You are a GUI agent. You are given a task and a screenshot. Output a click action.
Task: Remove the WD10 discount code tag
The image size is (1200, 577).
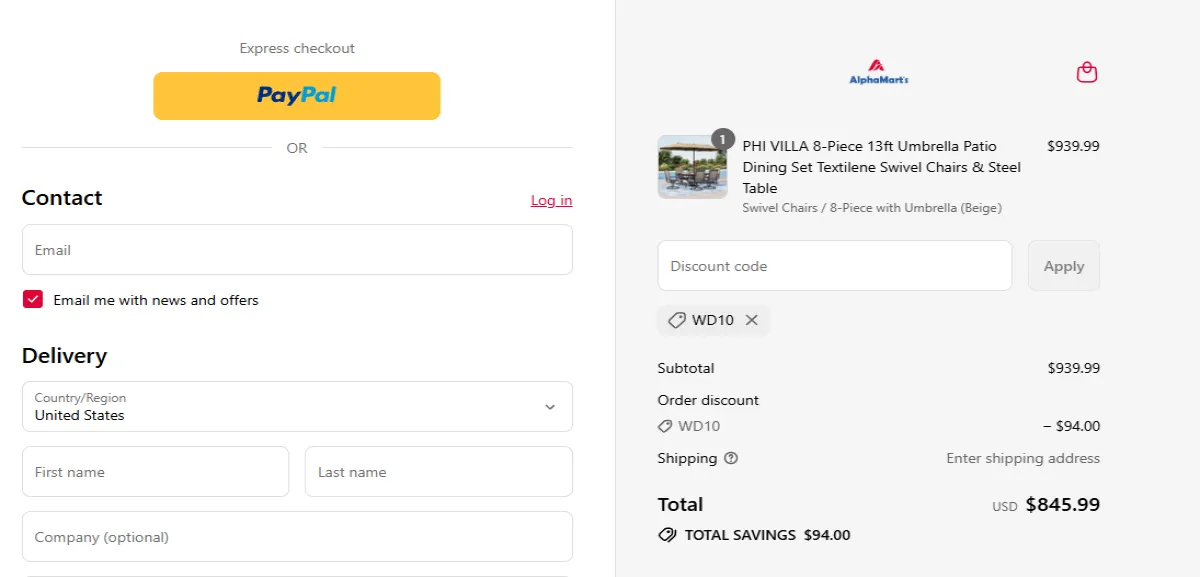point(753,320)
